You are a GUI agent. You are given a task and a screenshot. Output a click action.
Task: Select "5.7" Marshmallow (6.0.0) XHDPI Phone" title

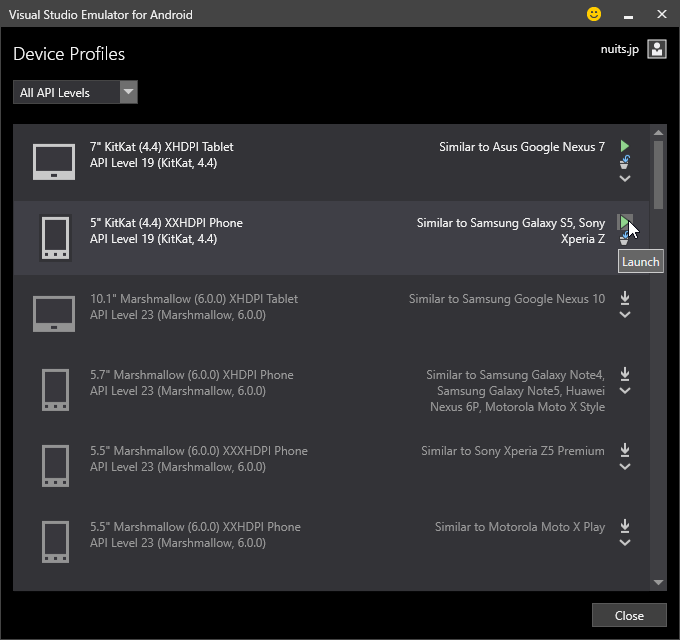coord(192,375)
